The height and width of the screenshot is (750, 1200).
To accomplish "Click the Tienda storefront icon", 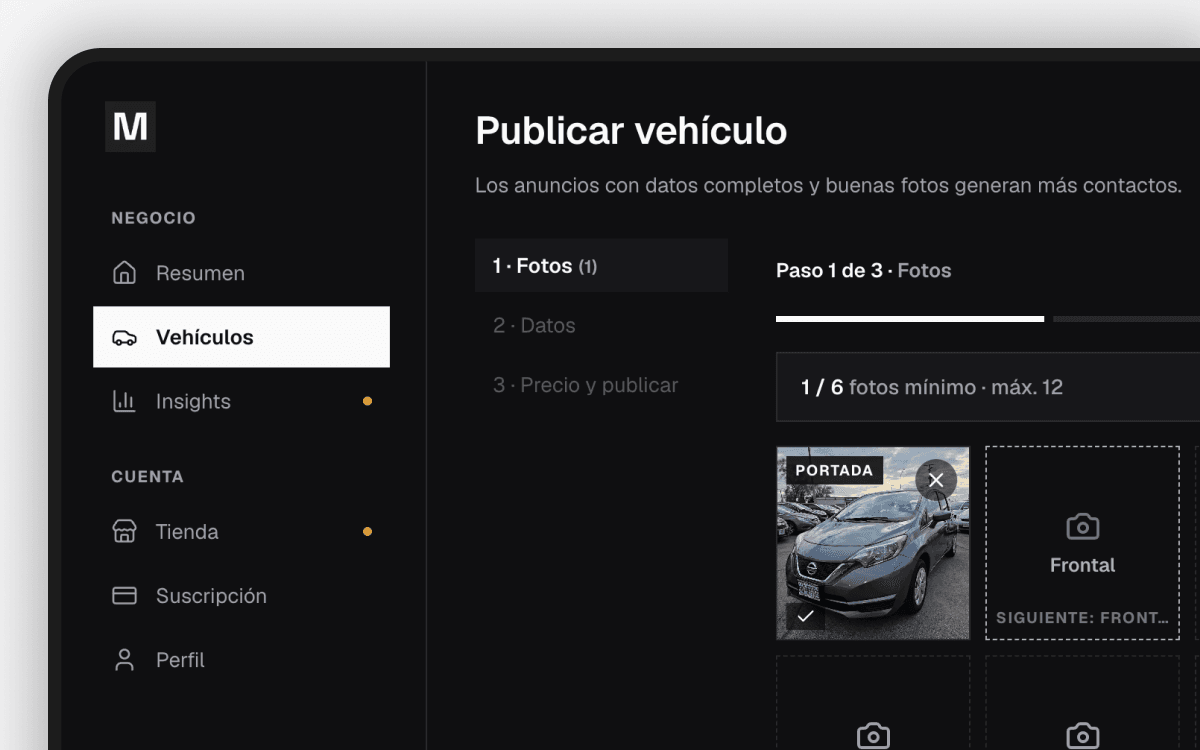I will tap(124, 531).
